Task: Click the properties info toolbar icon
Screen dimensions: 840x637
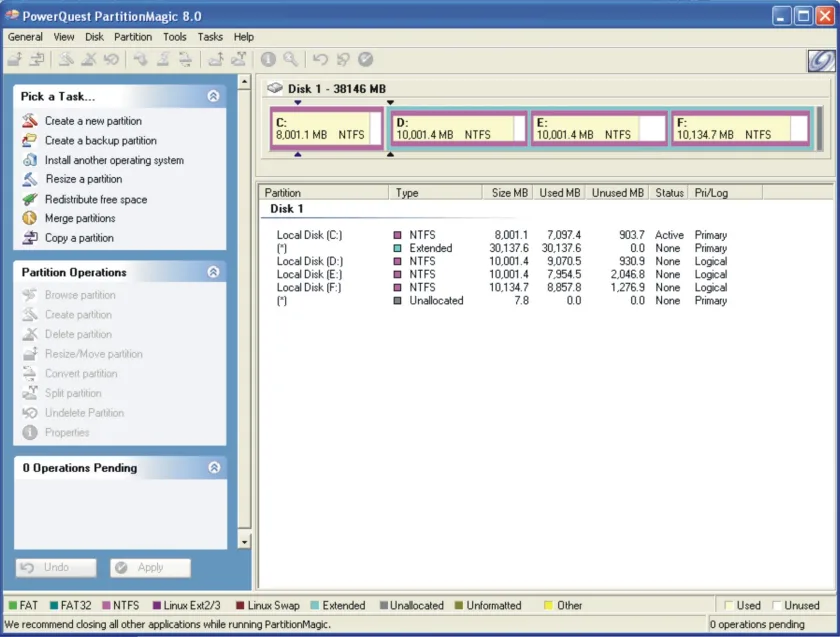Action: [268, 59]
